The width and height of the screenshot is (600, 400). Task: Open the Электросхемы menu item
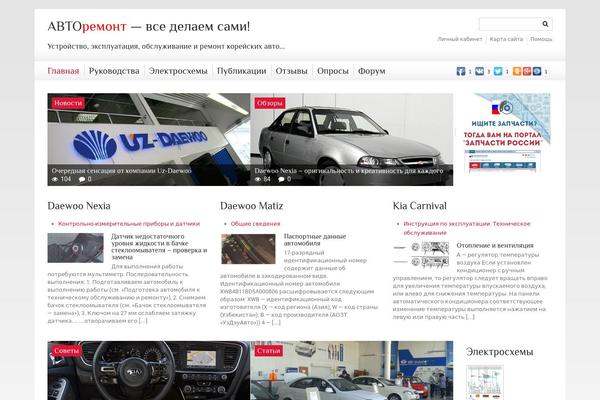(178, 71)
